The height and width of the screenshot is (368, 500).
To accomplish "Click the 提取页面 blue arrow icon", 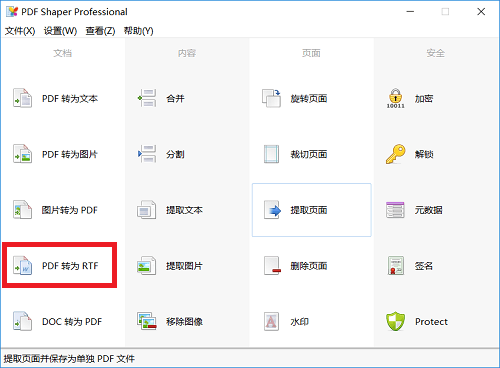I will [272, 210].
